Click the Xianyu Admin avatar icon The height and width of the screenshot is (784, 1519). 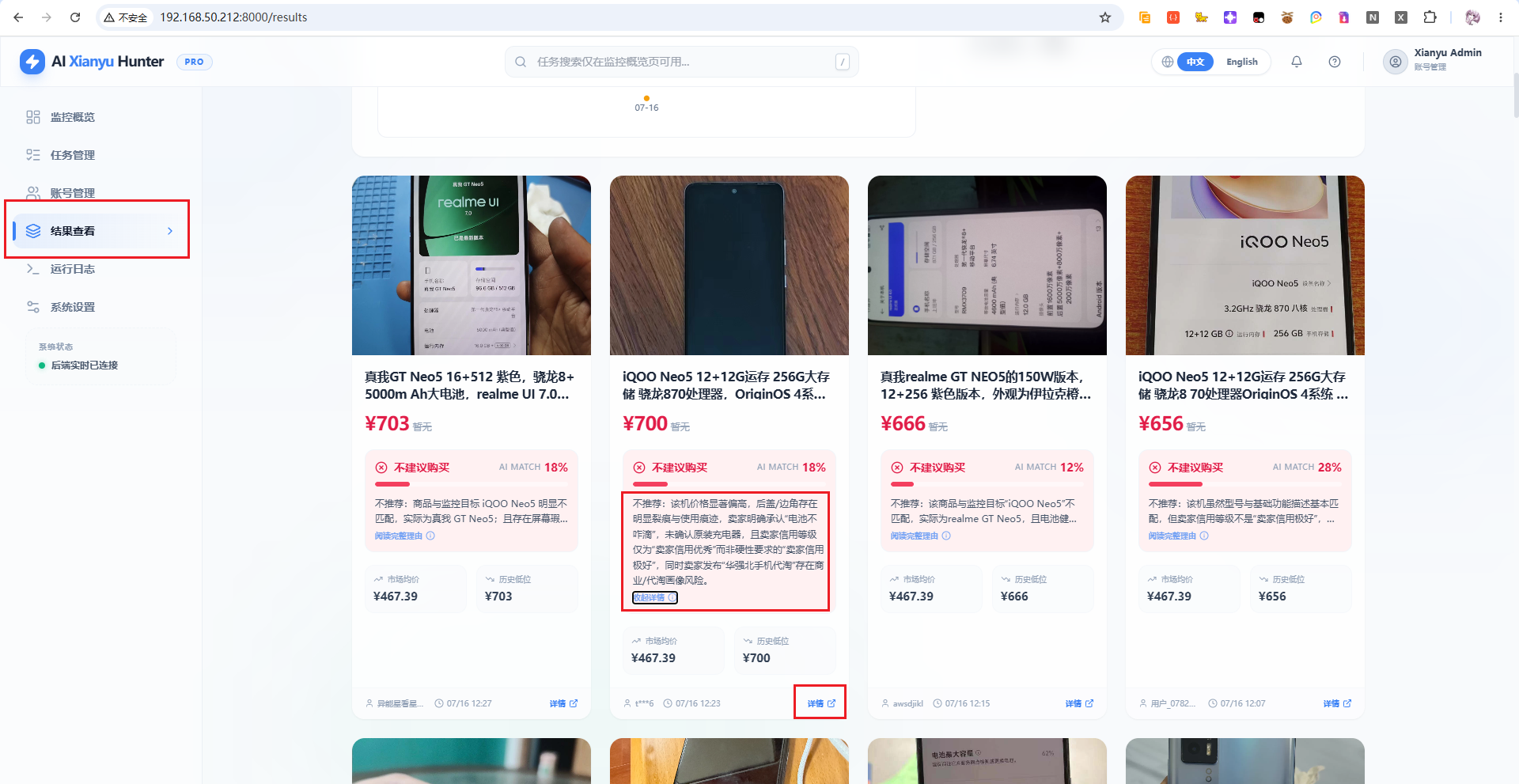click(1396, 62)
